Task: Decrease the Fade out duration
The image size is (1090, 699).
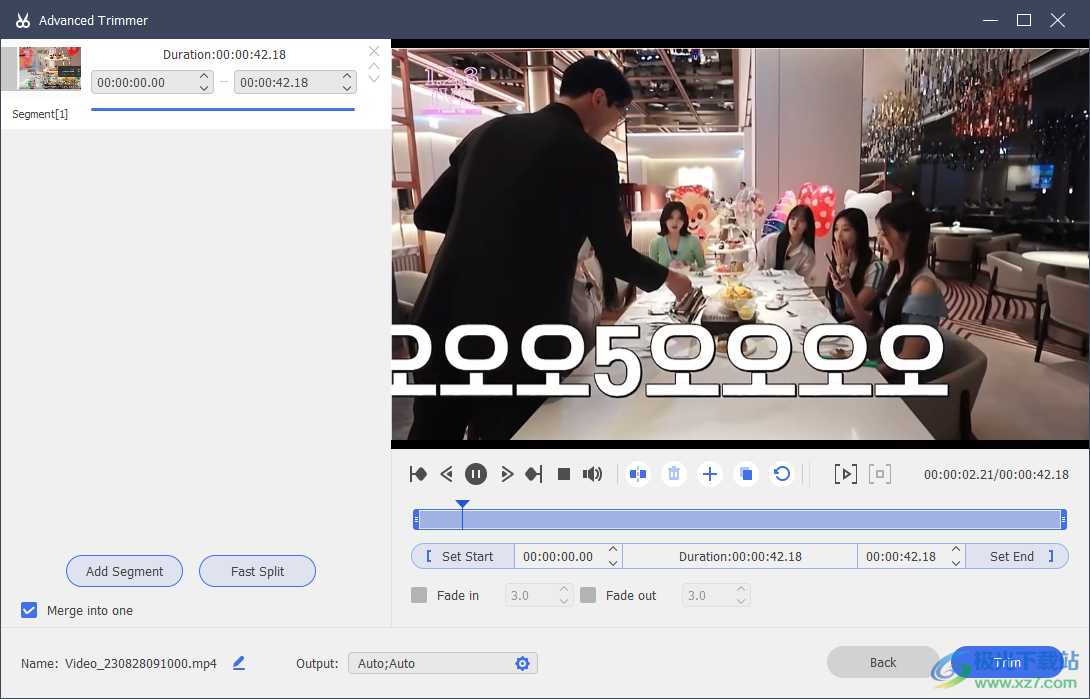Action: (x=741, y=601)
